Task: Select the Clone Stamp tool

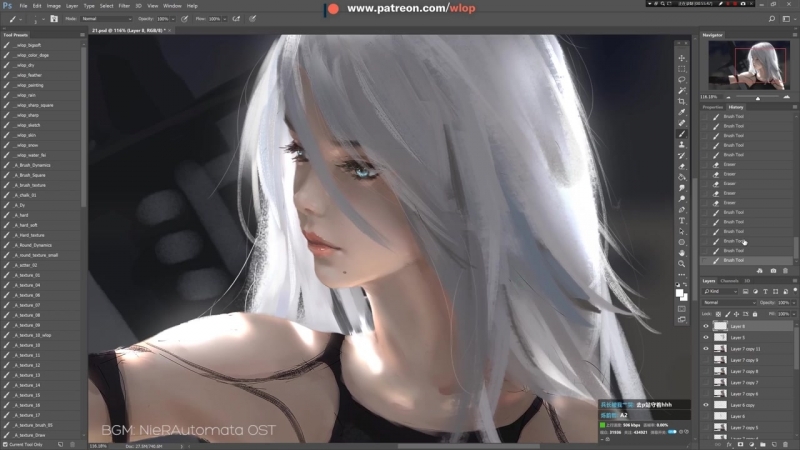Action: coord(682,144)
